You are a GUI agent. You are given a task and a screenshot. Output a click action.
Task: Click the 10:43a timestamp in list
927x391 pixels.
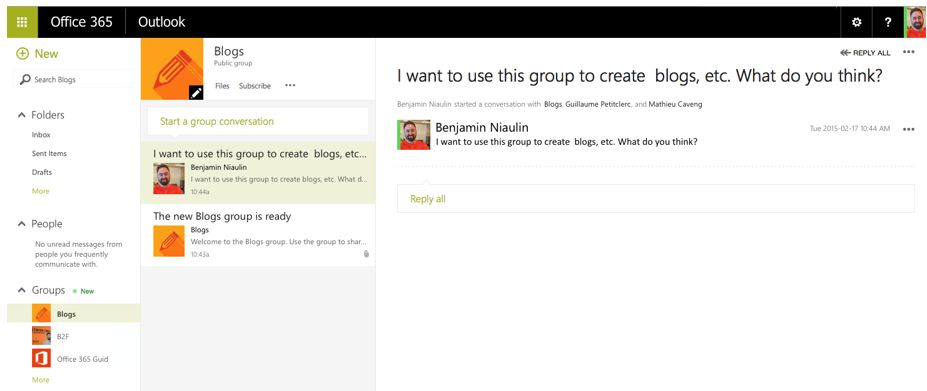(200, 254)
